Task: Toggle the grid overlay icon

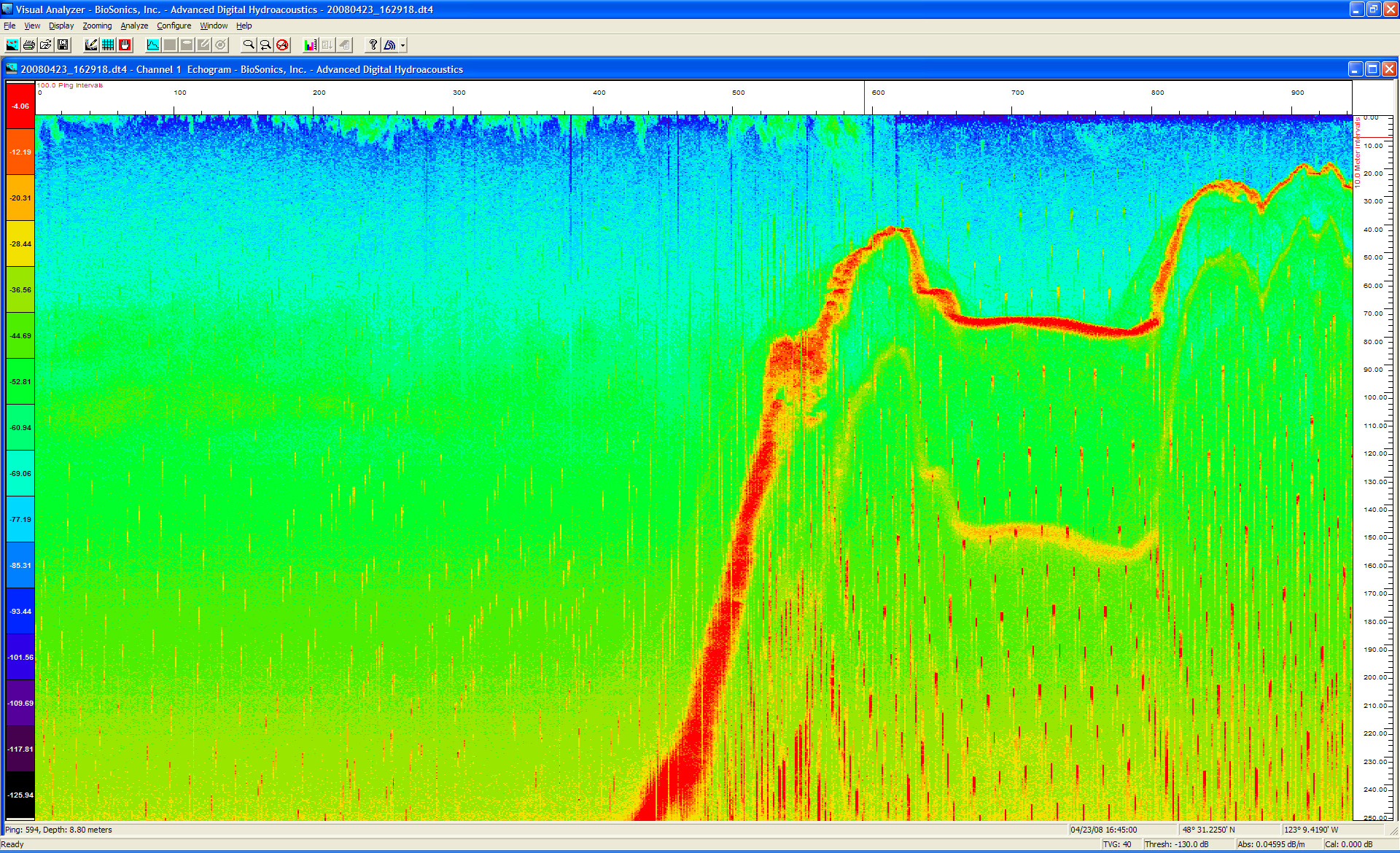Action: [108, 45]
